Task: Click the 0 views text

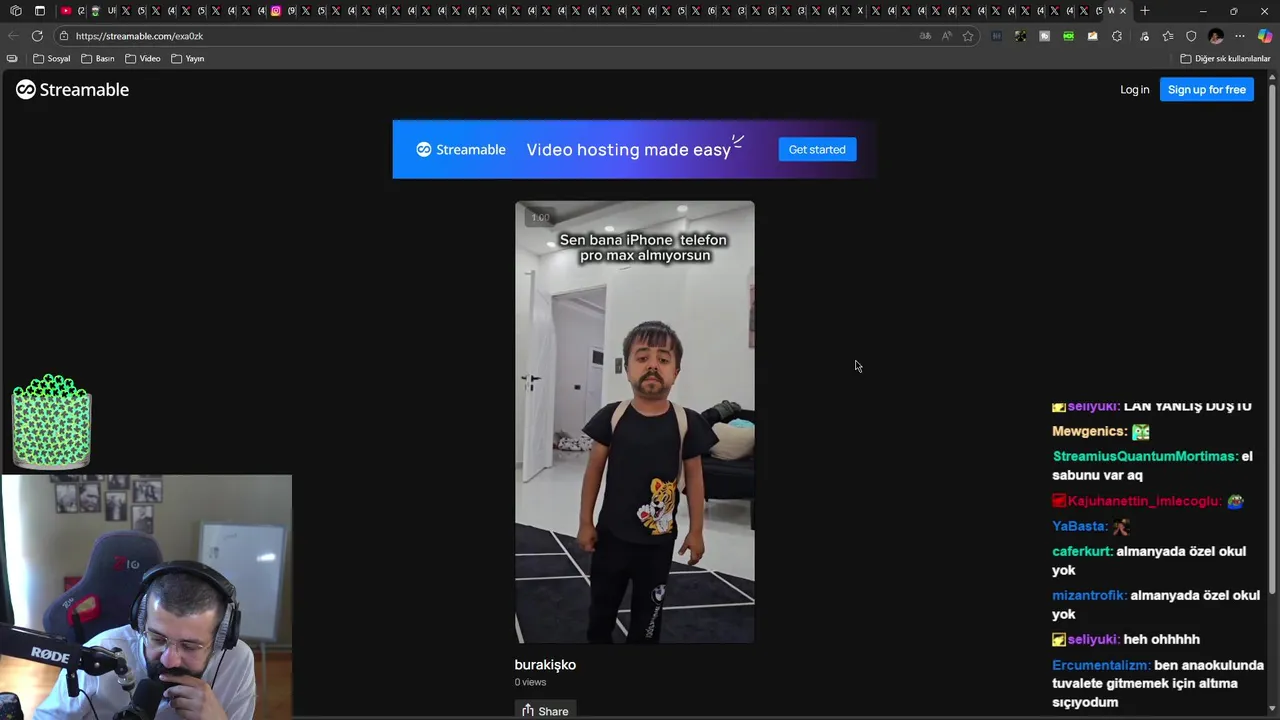Action: pyautogui.click(x=530, y=683)
